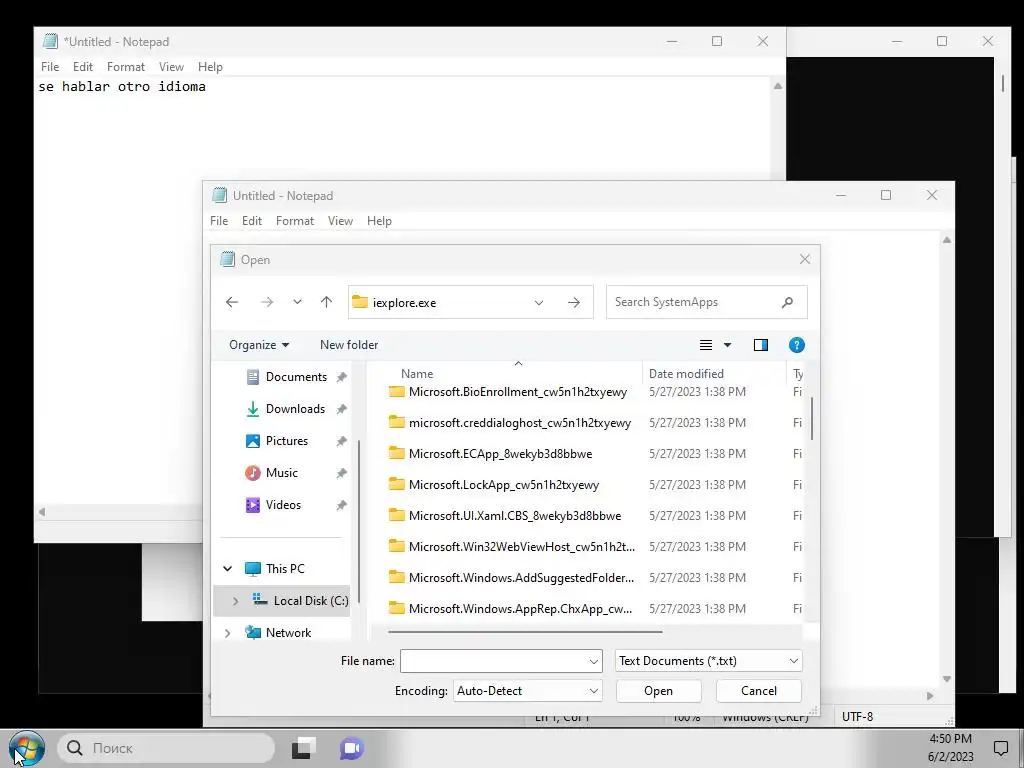Select Microsoft.ECApp_8wekyb3d8bbwe folder
1024x768 pixels.
[500, 454]
